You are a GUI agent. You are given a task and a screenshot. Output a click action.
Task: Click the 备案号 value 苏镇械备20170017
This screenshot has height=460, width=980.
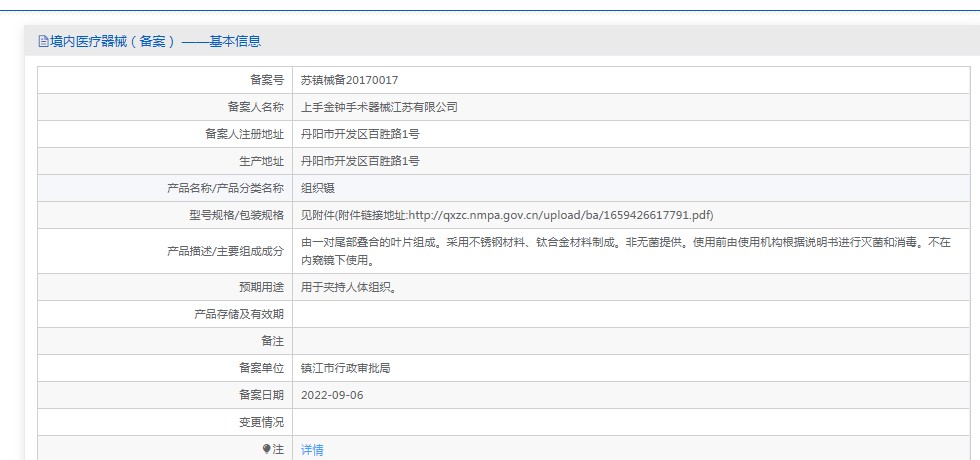349,80
